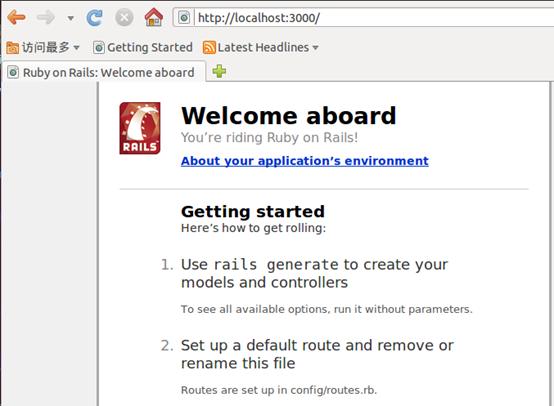Open a new tab with the green plus

pos(219,71)
